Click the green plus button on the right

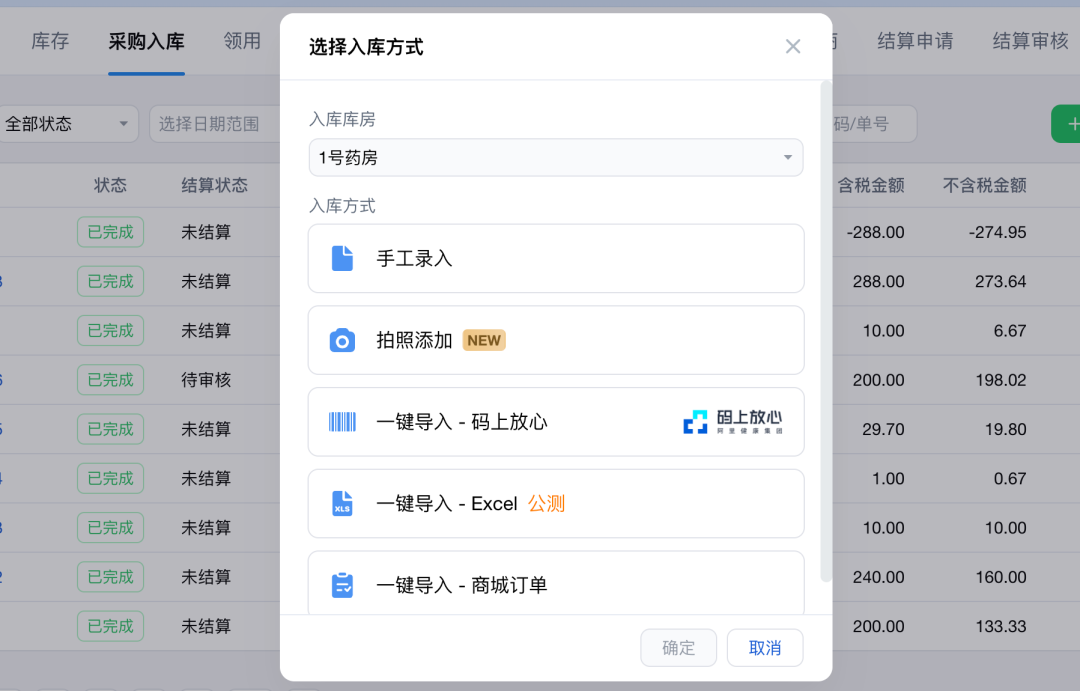(1071, 123)
